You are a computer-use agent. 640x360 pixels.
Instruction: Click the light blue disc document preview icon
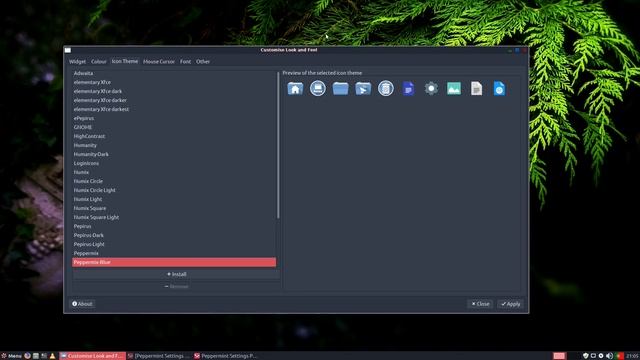[x=499, y=88]
